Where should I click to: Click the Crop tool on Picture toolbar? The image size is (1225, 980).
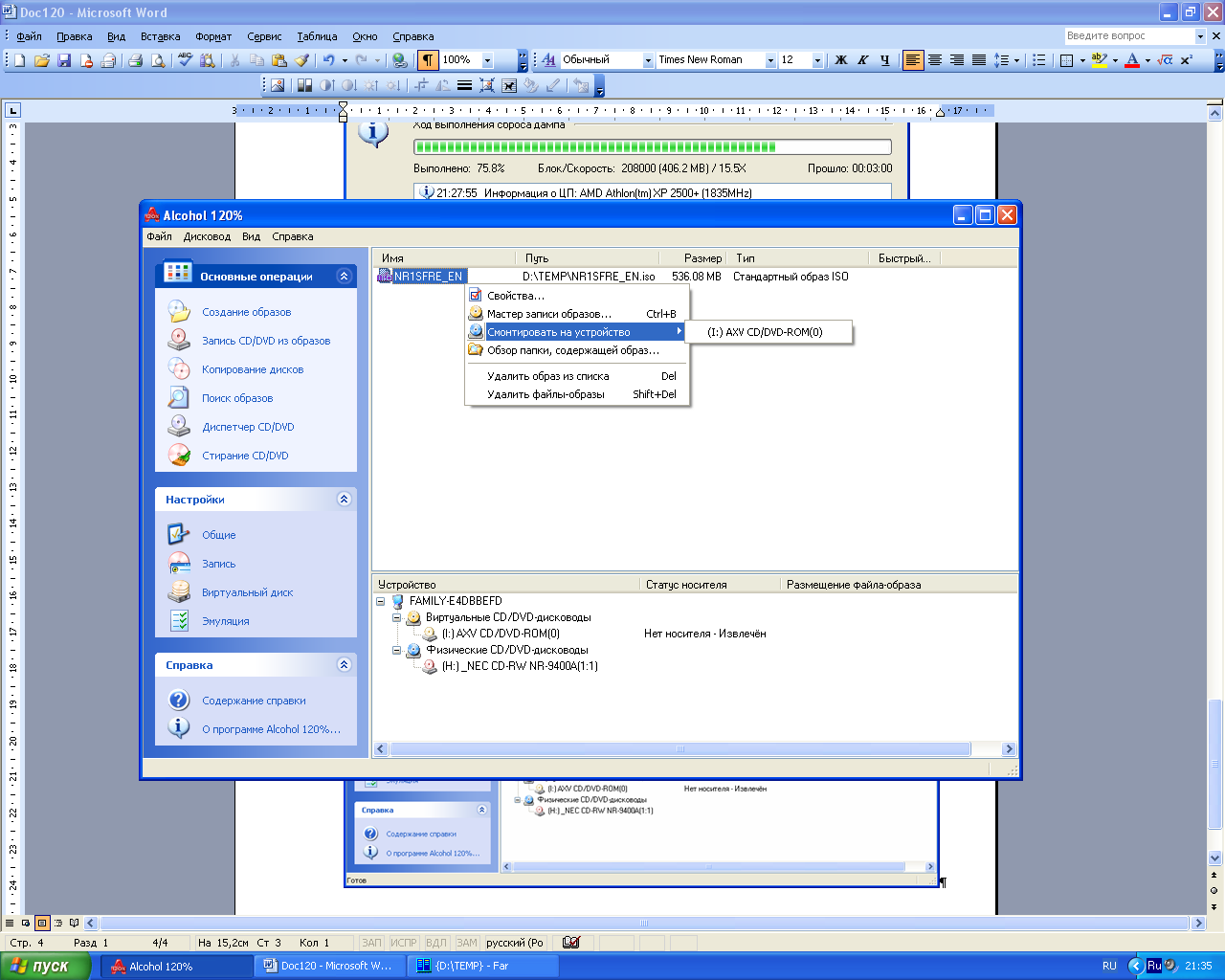coord(421,85)
